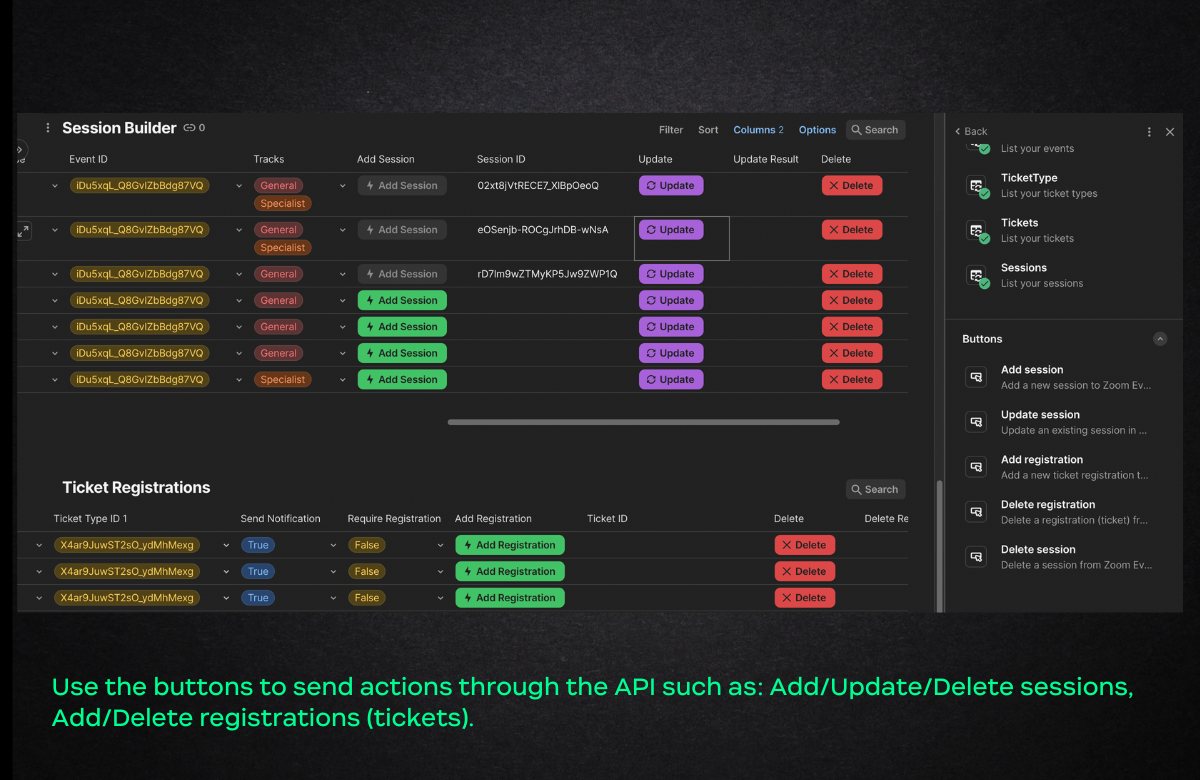Click the horizontal scrollbar under Session Builder
The image size is (1200, 780).
tap(643, 422)
